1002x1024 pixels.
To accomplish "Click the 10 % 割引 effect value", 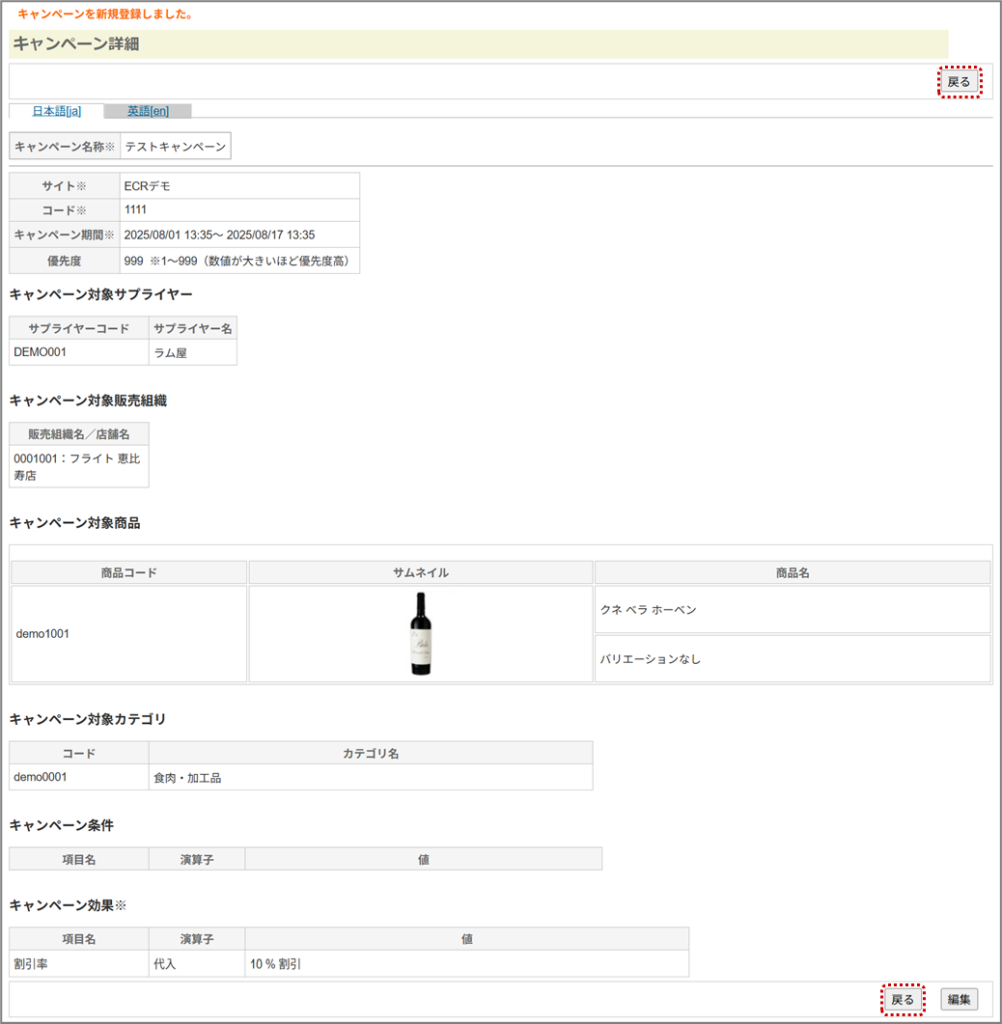I will coord(276,964).
